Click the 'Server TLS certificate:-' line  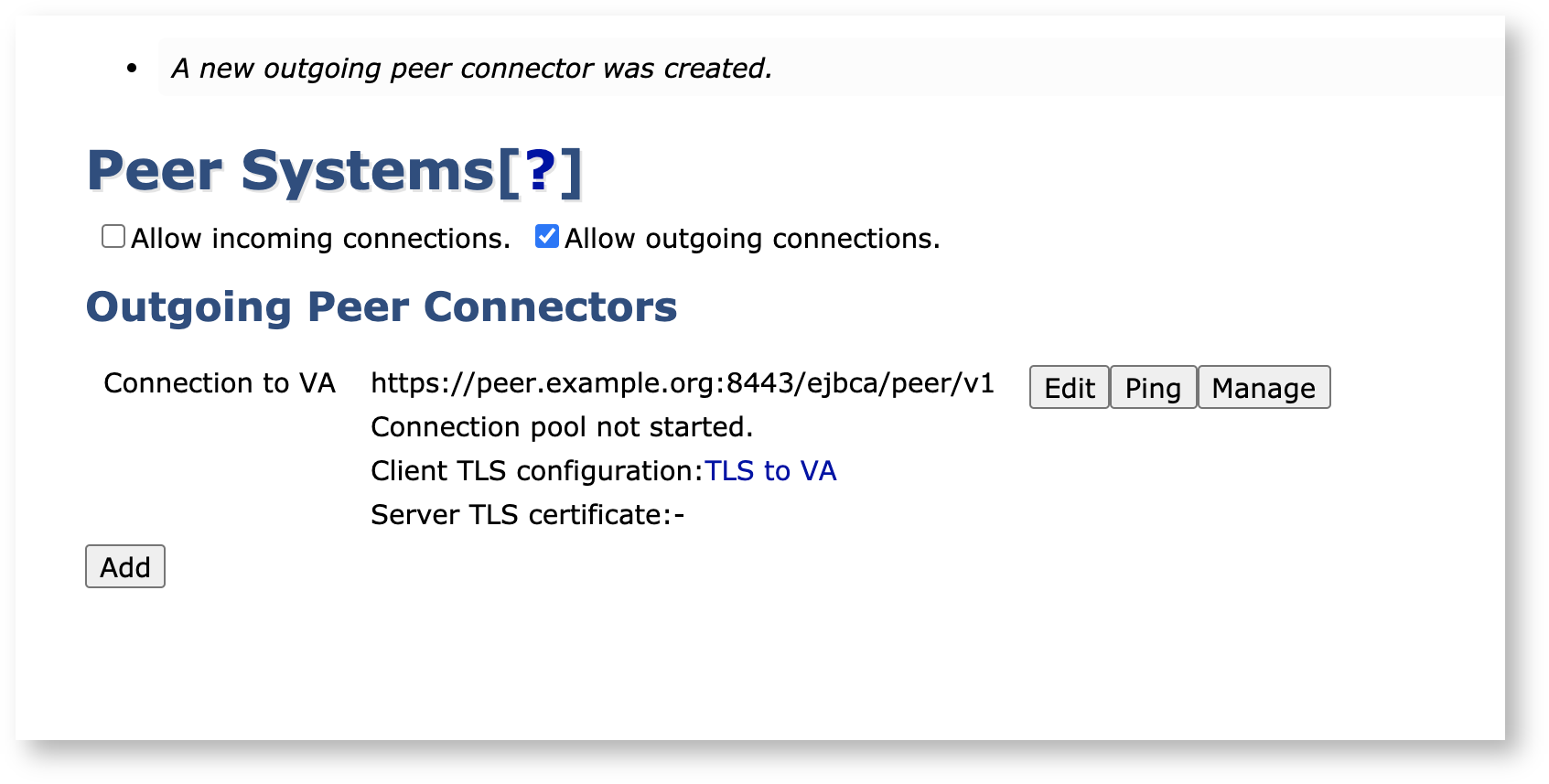tap(527, 515)
